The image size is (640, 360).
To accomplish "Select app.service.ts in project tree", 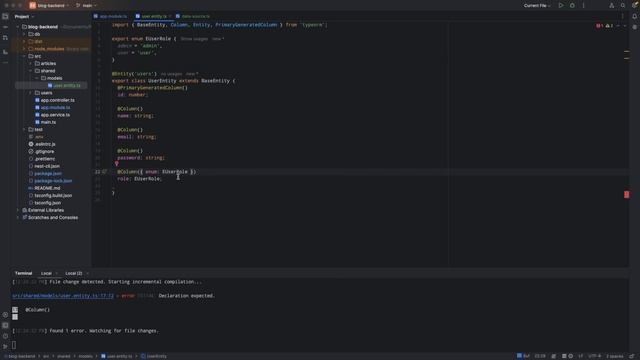I will coord(55,115).
